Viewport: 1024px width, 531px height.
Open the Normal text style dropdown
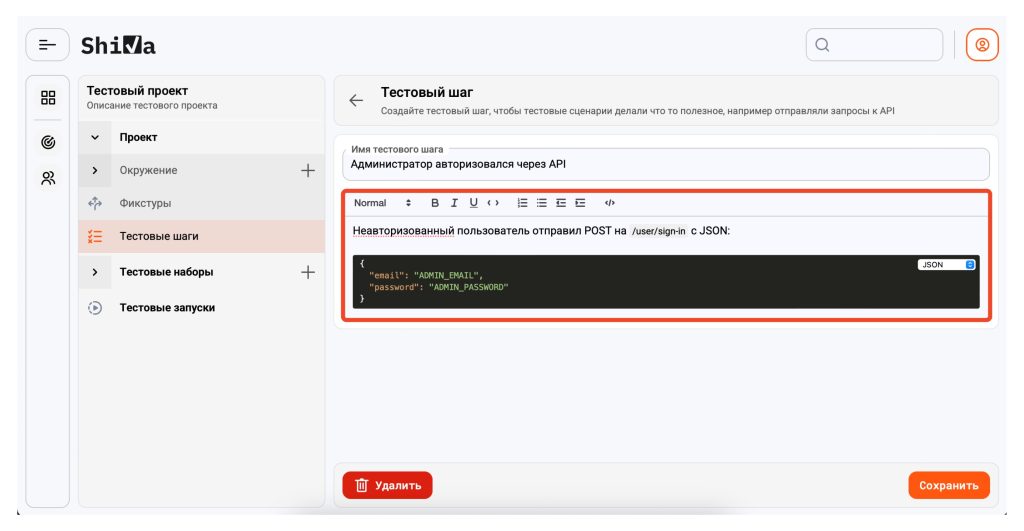point(382,203)
